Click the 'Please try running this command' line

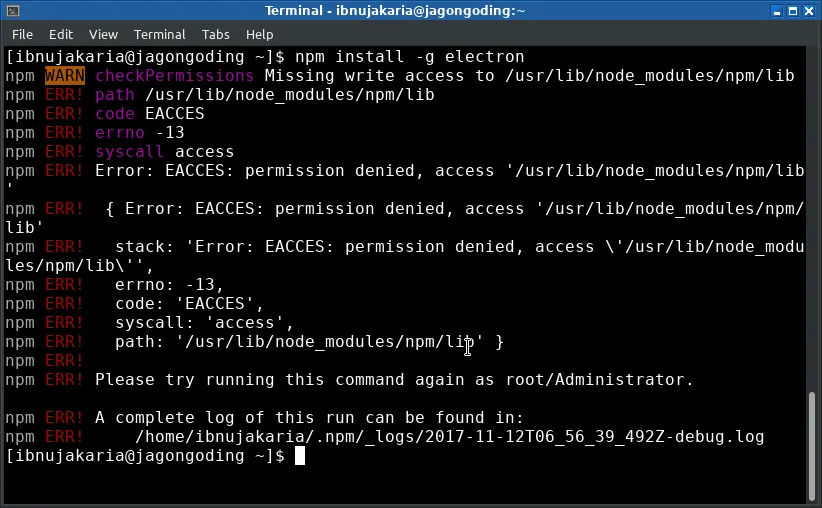pos(394,380)
